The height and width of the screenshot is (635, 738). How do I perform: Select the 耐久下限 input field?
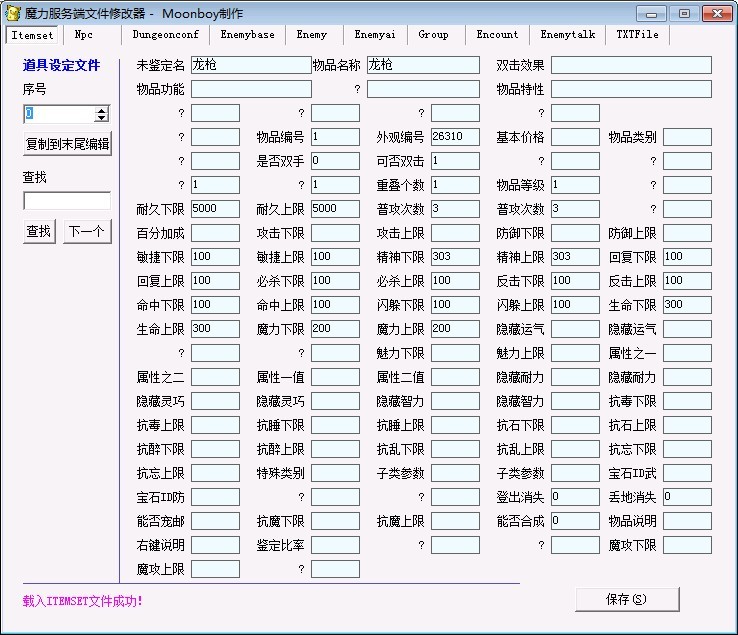(x=215, y=209)
